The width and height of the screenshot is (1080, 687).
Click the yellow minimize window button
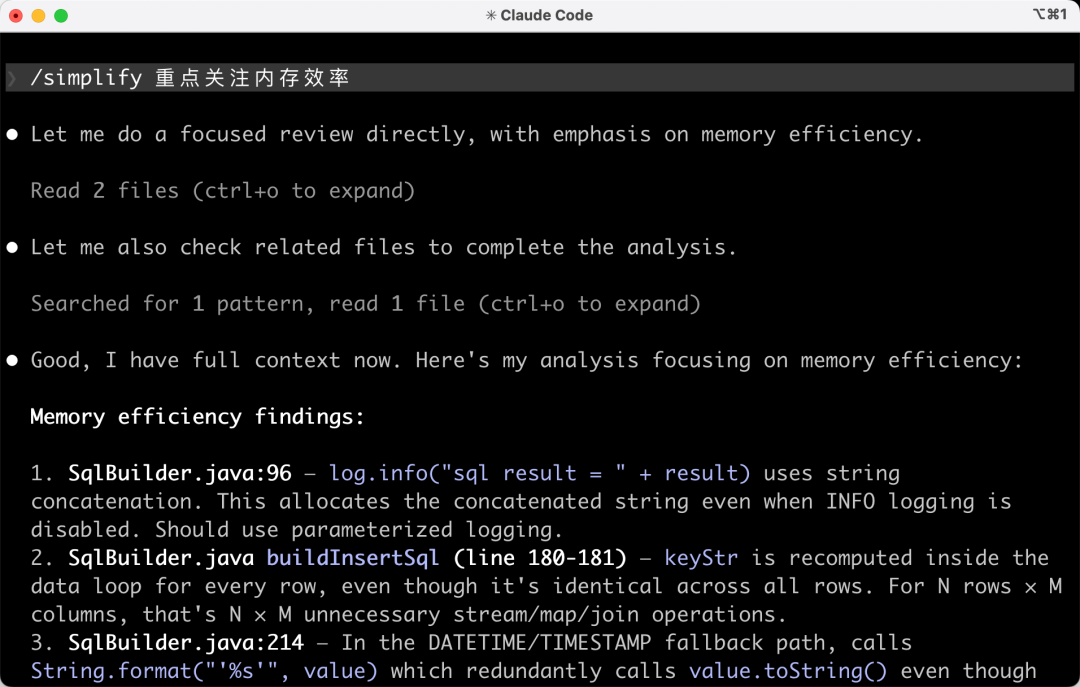39,15
